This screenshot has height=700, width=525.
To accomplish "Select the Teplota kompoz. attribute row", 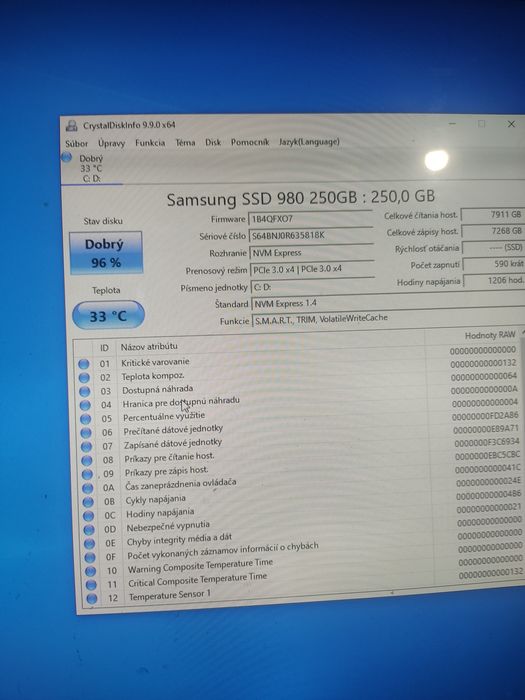I will [299, 373].
